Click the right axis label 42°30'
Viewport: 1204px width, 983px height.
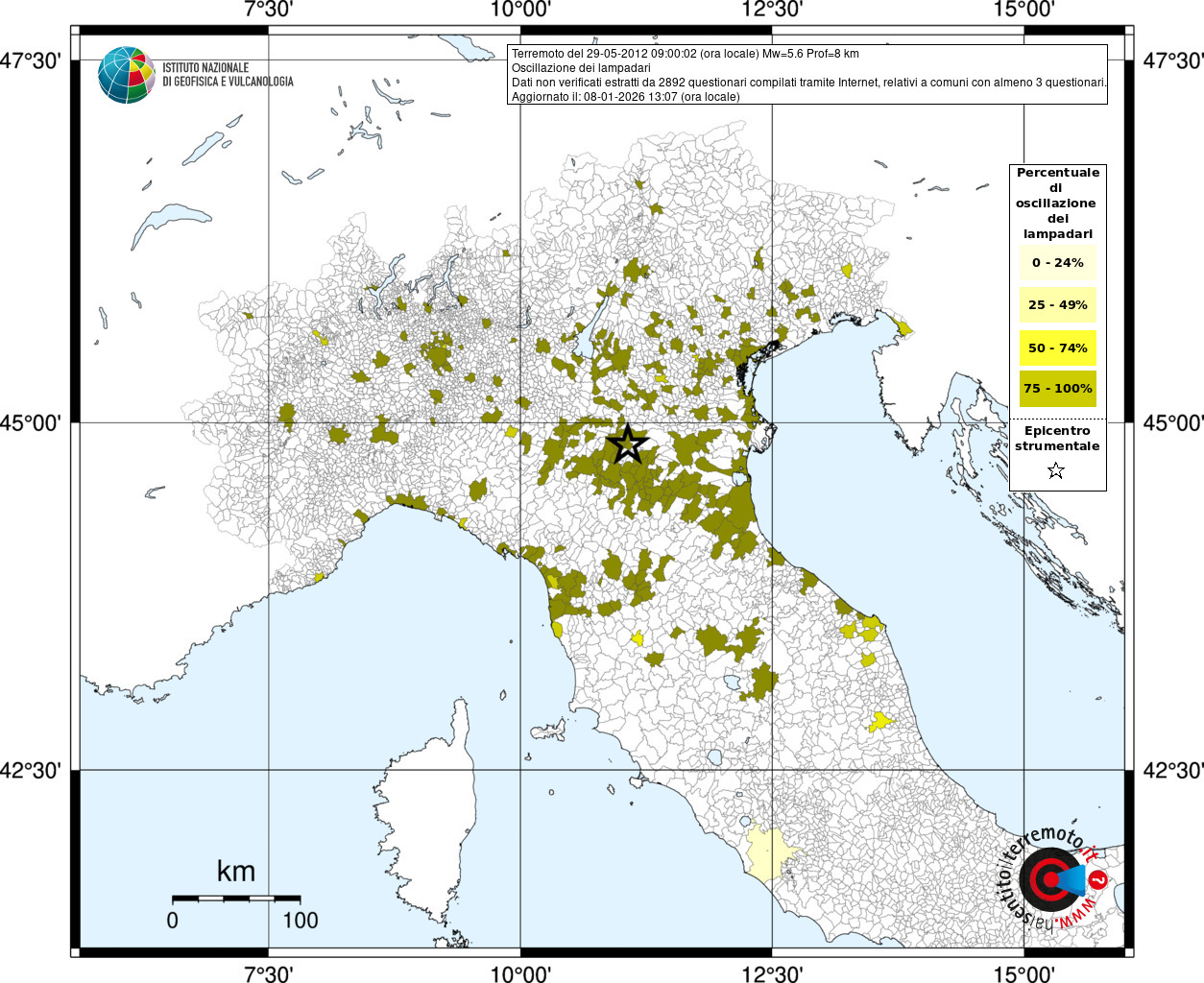pyautogui.click(x=1173, y=770)
